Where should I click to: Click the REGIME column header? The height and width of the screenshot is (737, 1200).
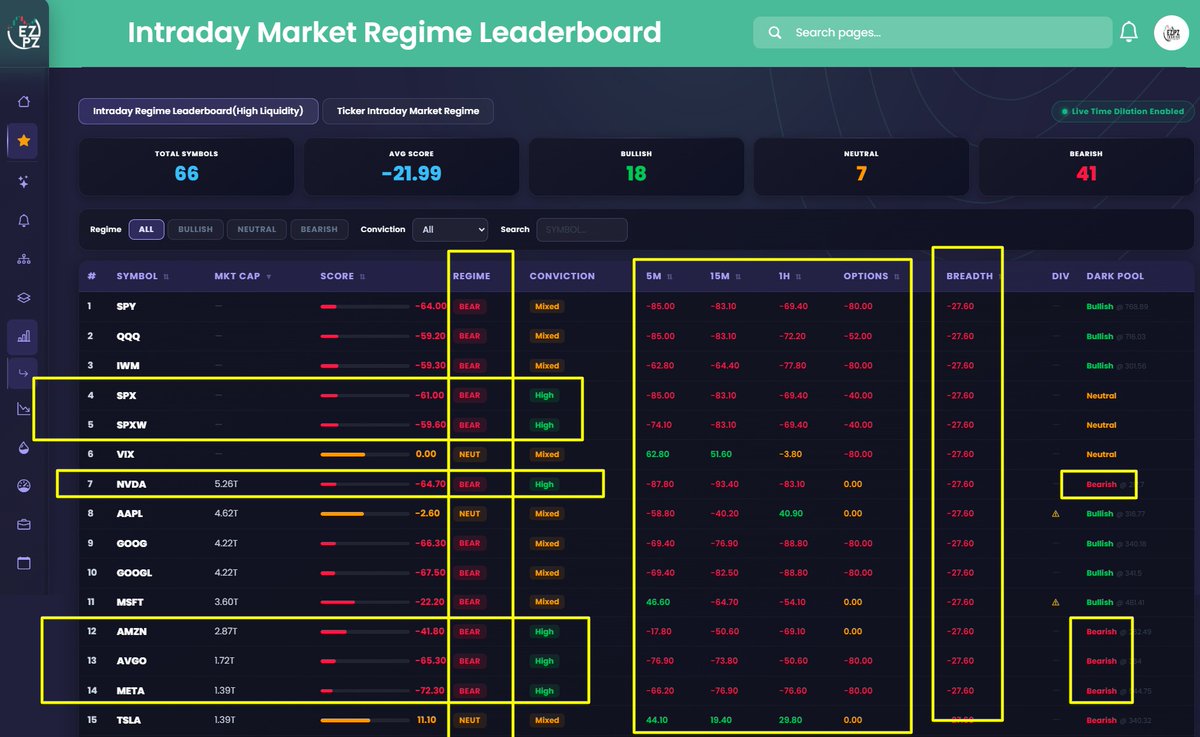pos(471,276)
